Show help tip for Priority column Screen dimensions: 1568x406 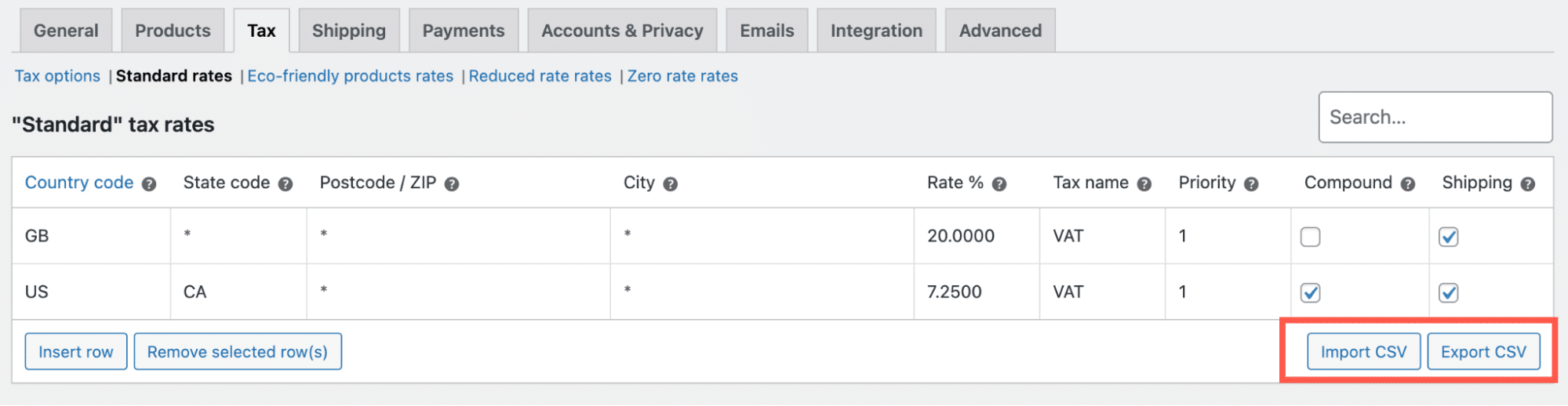(x=1252, y=184)
